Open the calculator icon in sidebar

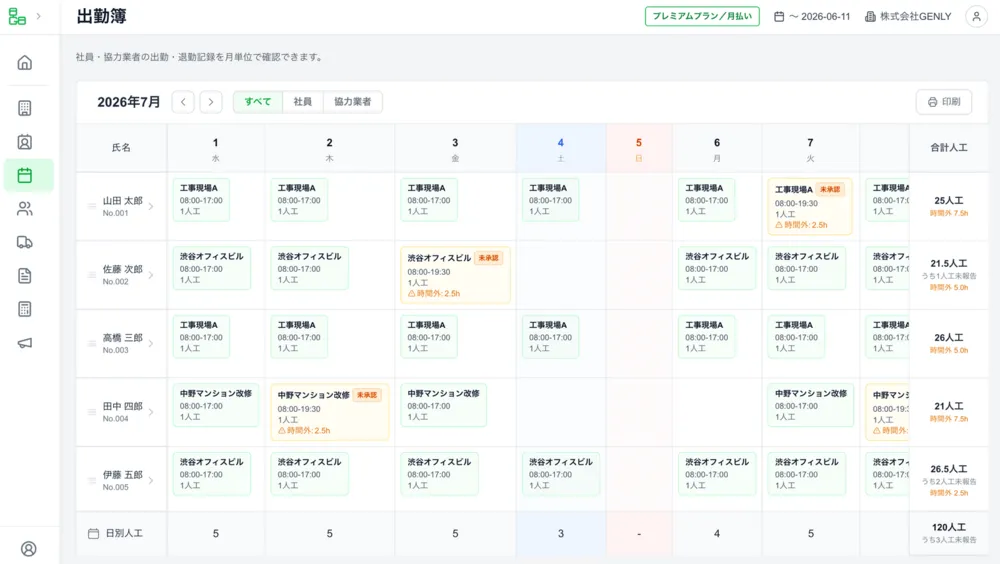pos(25,309)
